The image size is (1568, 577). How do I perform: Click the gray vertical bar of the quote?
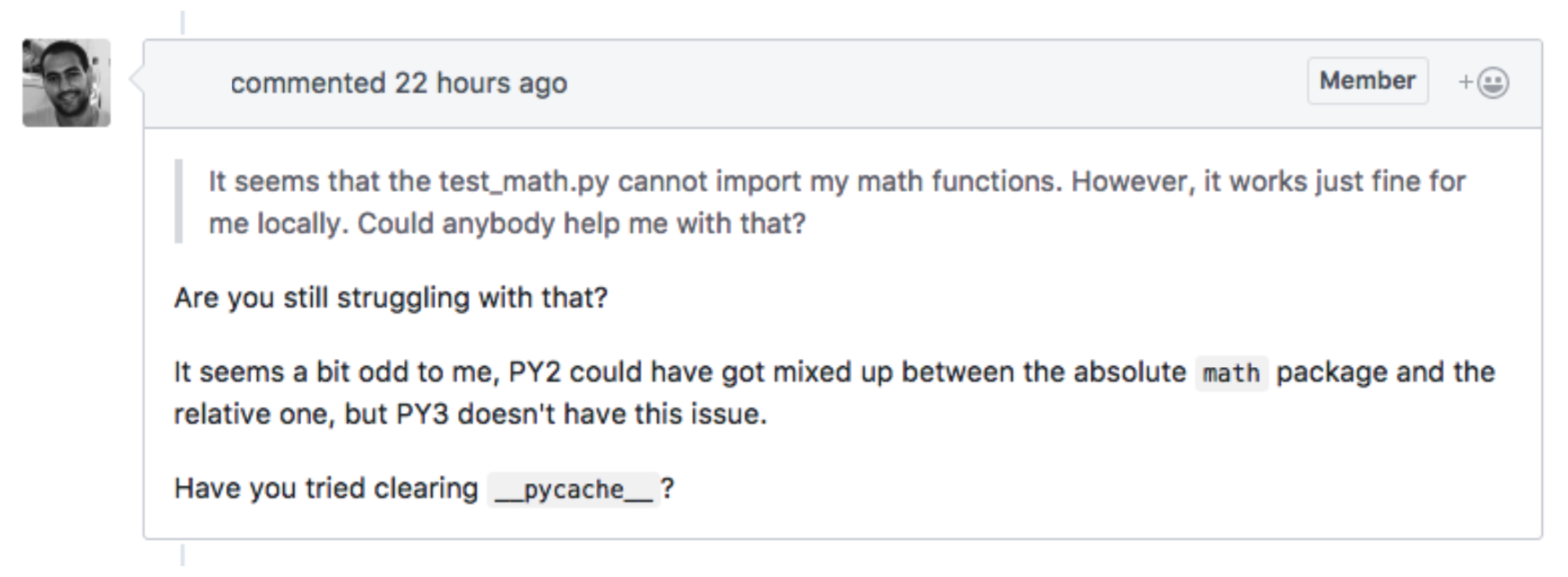click(179, 201)
